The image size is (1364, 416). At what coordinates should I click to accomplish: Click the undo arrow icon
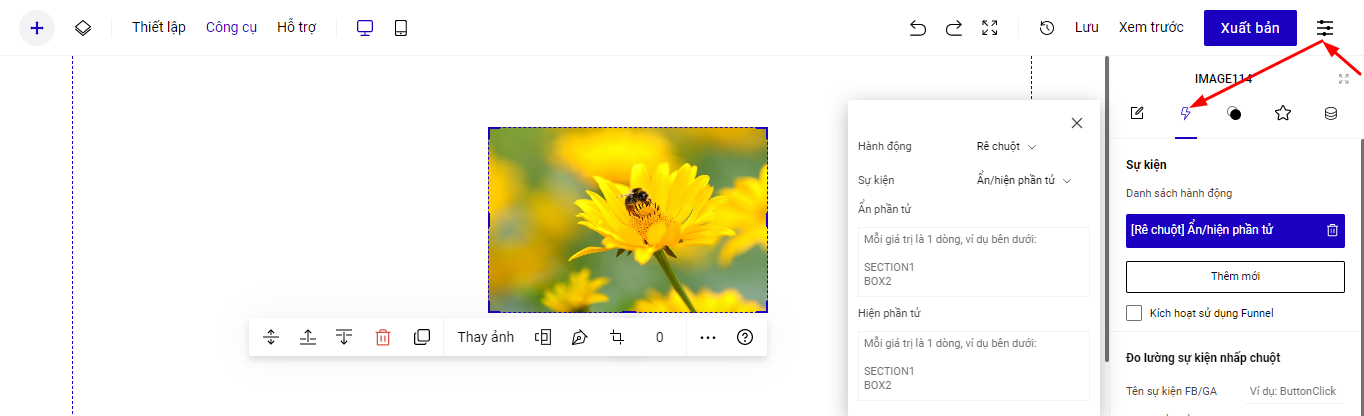pyautogui.click(x=917, y=28)
